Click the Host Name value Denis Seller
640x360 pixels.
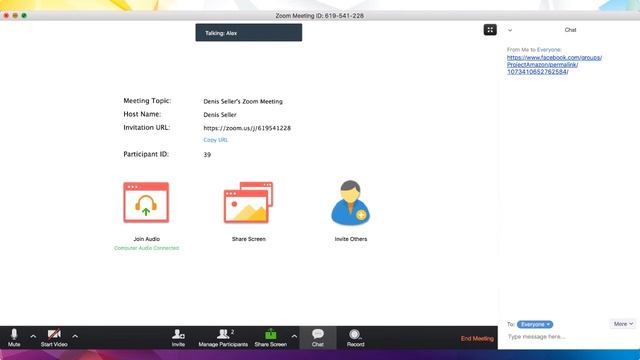click(220, 115)
